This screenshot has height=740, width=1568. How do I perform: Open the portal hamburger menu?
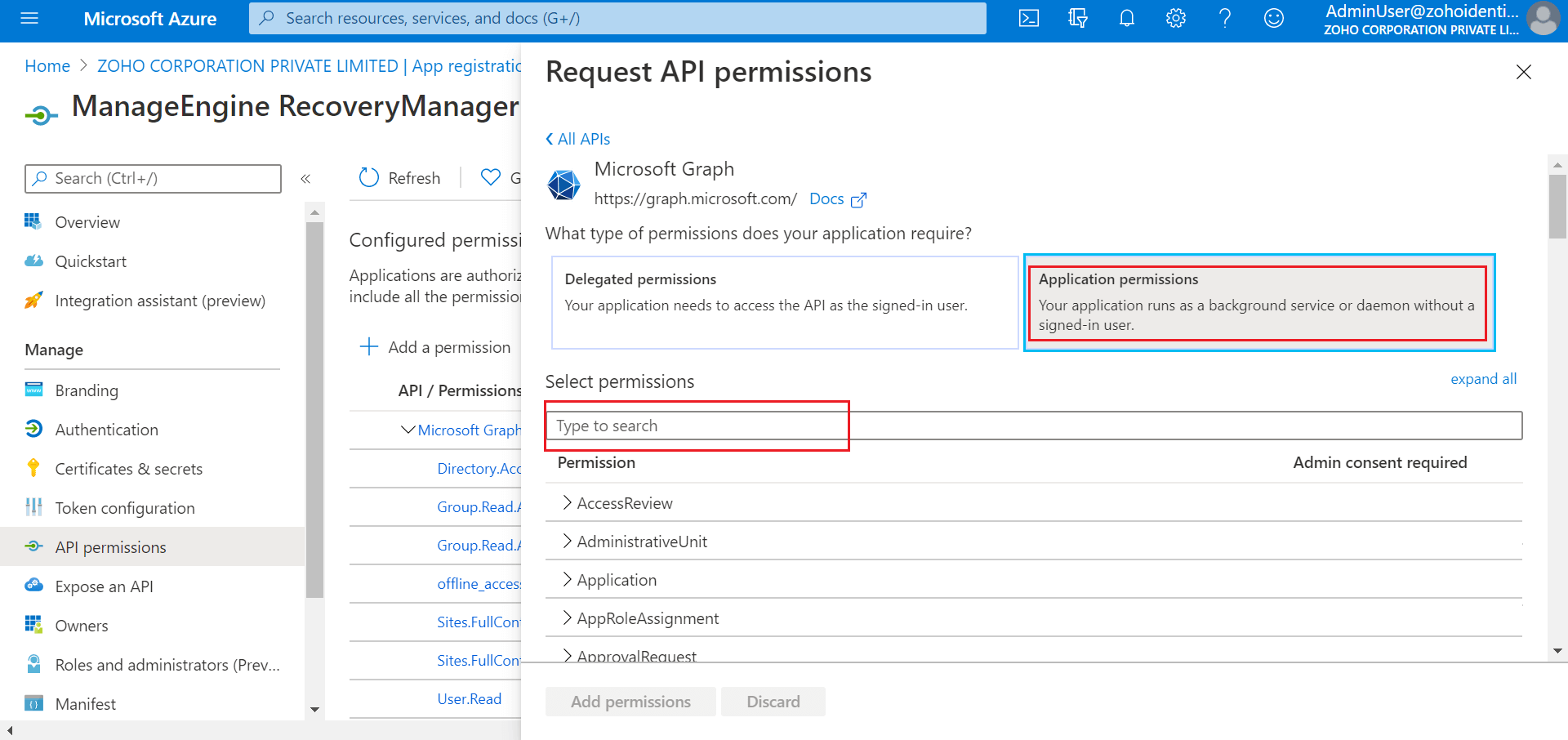[x=29, y=18]
